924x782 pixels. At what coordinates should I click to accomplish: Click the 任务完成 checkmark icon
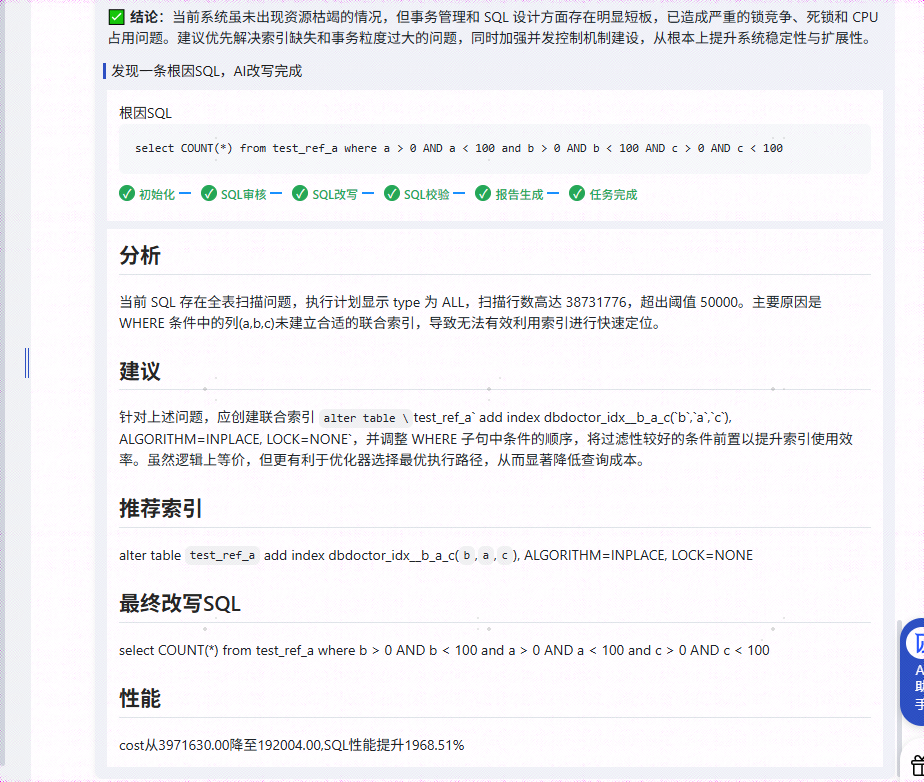578,193
